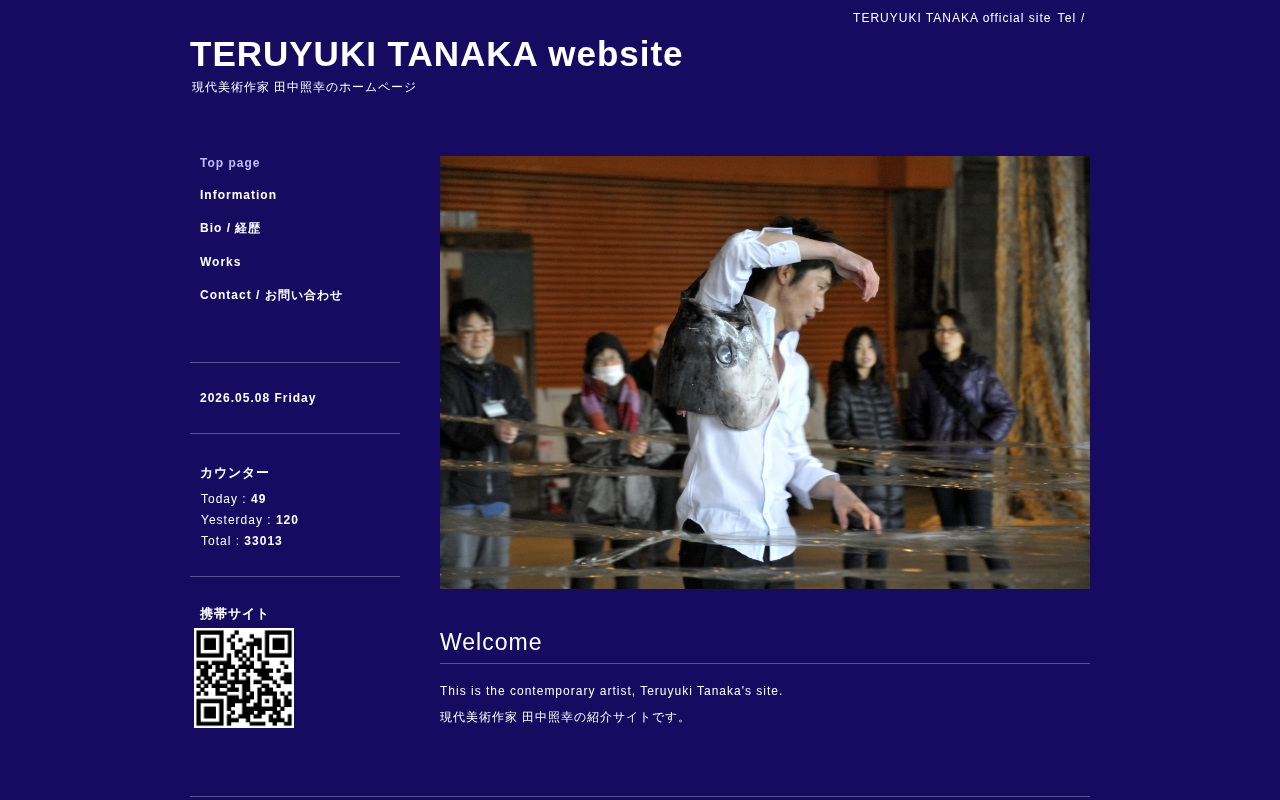Click the performance photo of the artist

pyautogui.click(x=765, y=372)
